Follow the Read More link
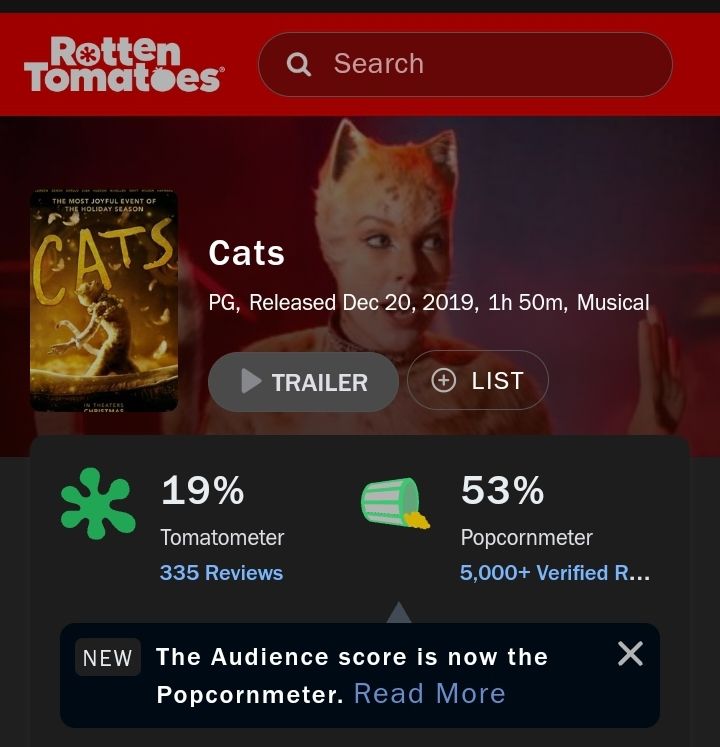Image resolution: width=720 pixels, height=747 pixels. 429,694
